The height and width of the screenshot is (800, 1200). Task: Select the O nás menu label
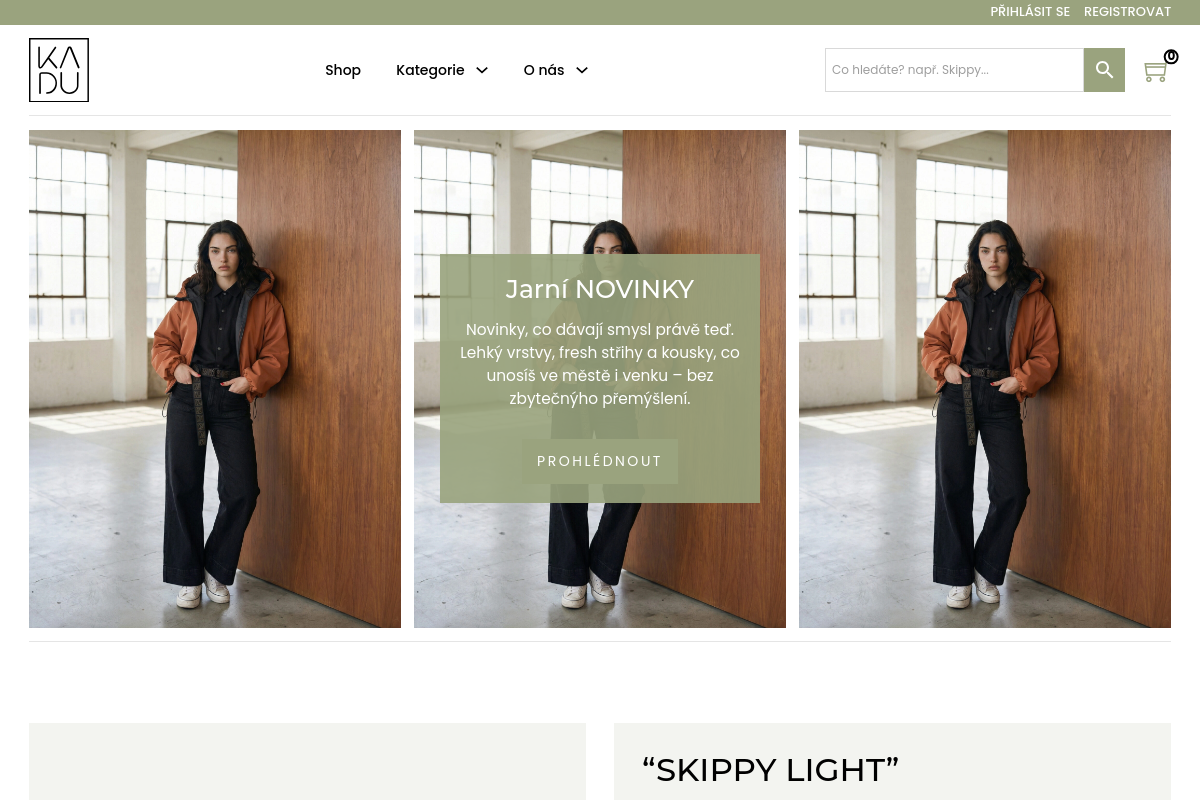point(544,70)
